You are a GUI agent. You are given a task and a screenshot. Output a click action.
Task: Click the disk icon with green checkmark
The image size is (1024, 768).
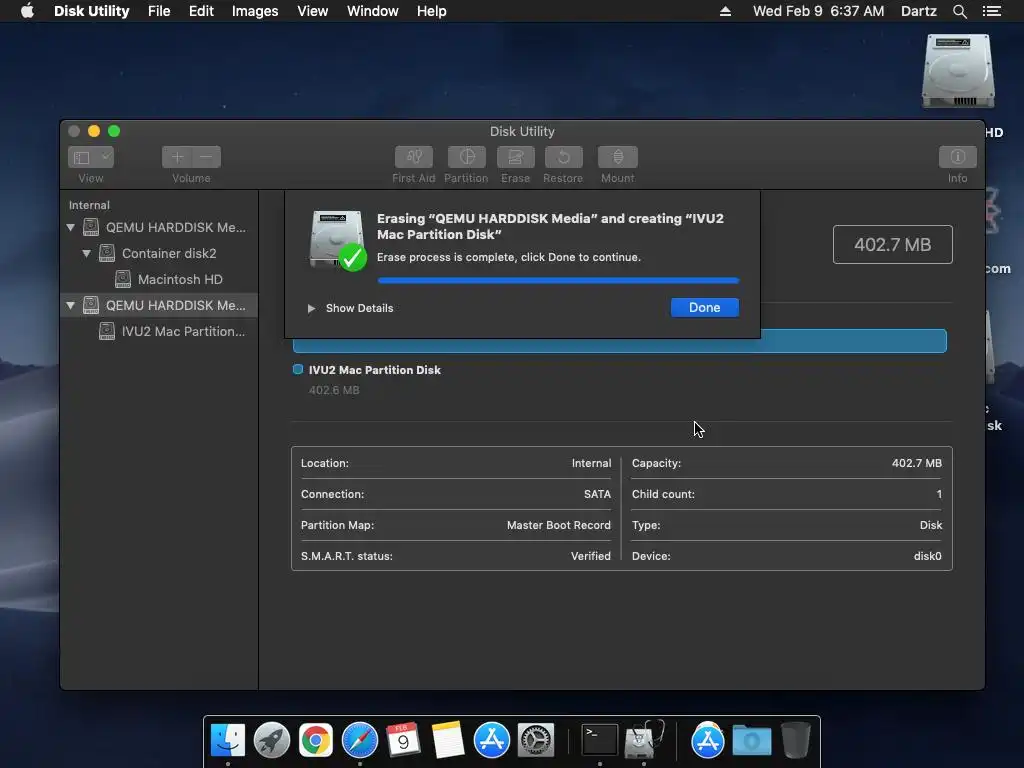[x=338, y=240]
